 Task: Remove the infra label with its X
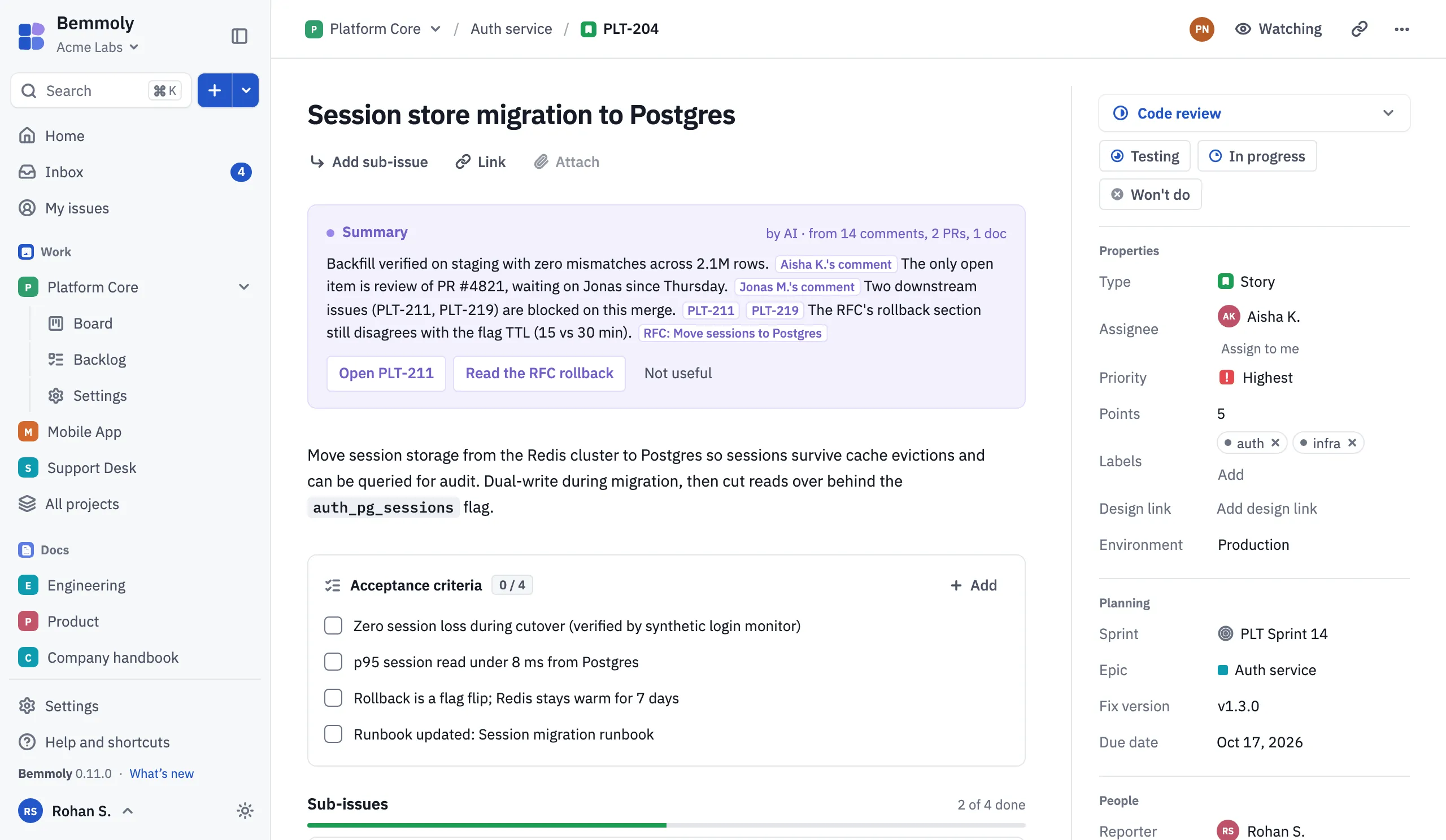pyautogui.click(x=1352, y=443)
